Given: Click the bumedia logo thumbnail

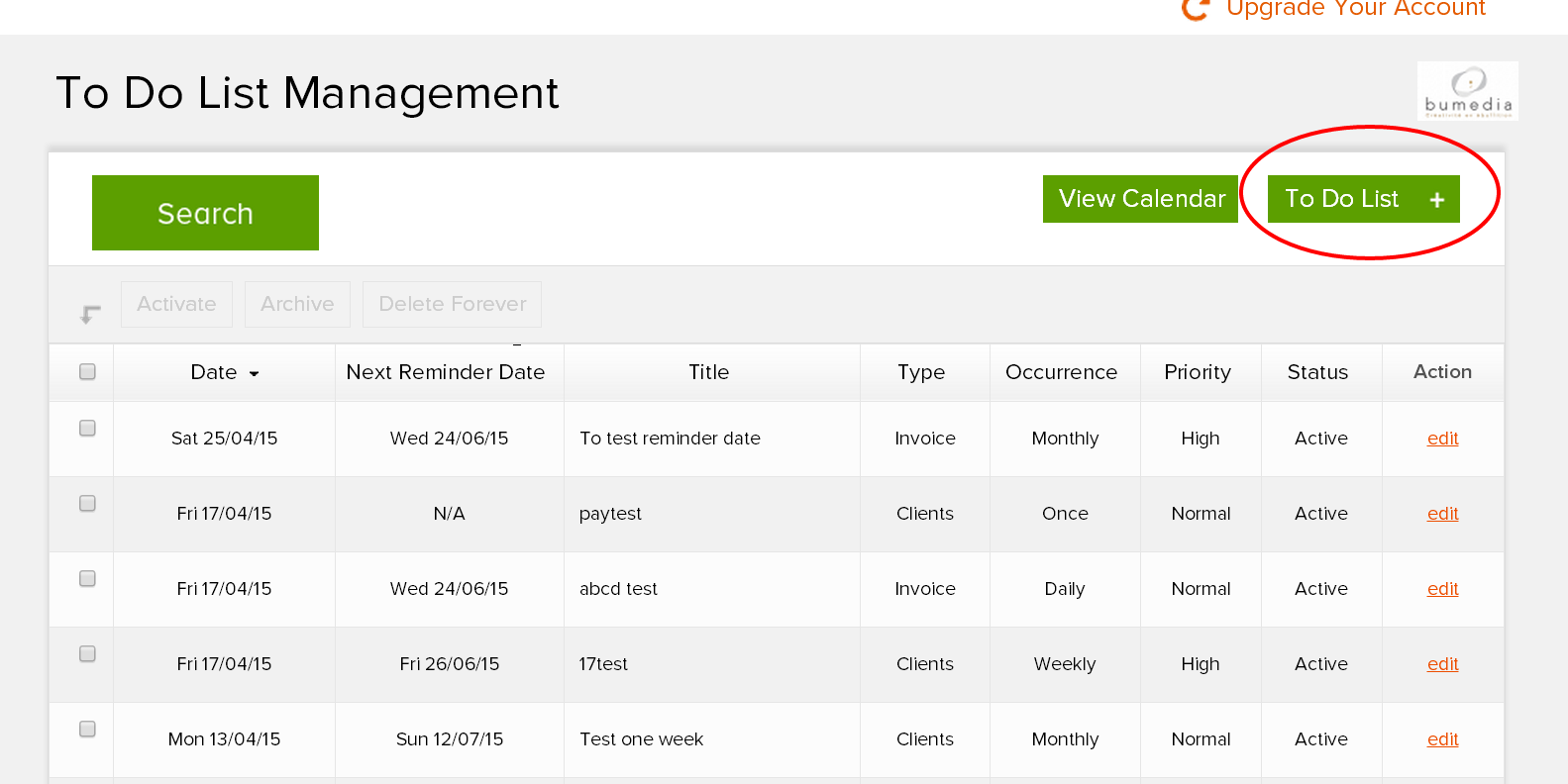Looking at the screenshot, I should coord(1467,92).
